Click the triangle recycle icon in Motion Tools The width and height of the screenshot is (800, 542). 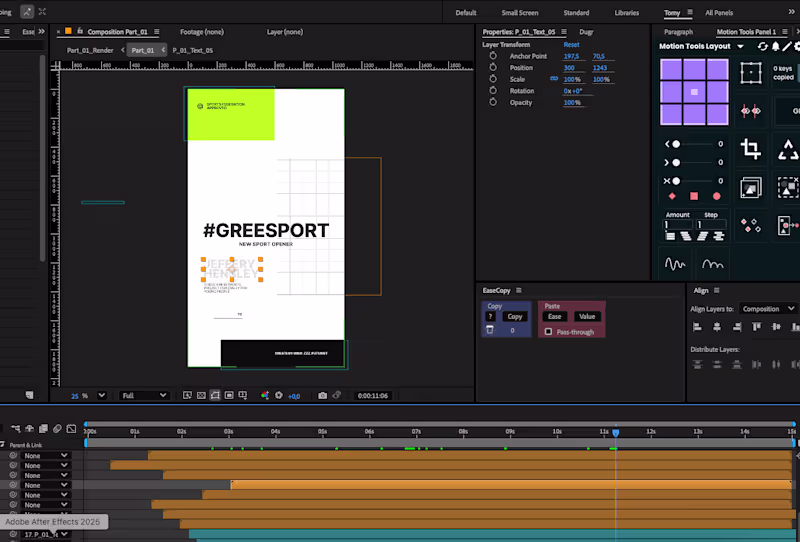pyautogui.click(x=788, y=150)
